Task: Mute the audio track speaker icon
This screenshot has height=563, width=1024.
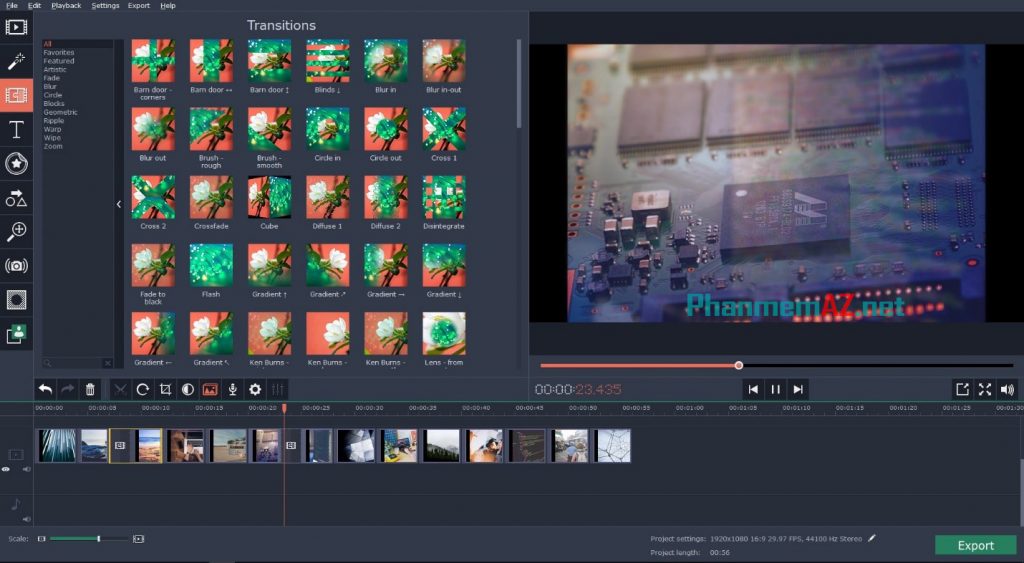Action: click(x=27, y=519)
